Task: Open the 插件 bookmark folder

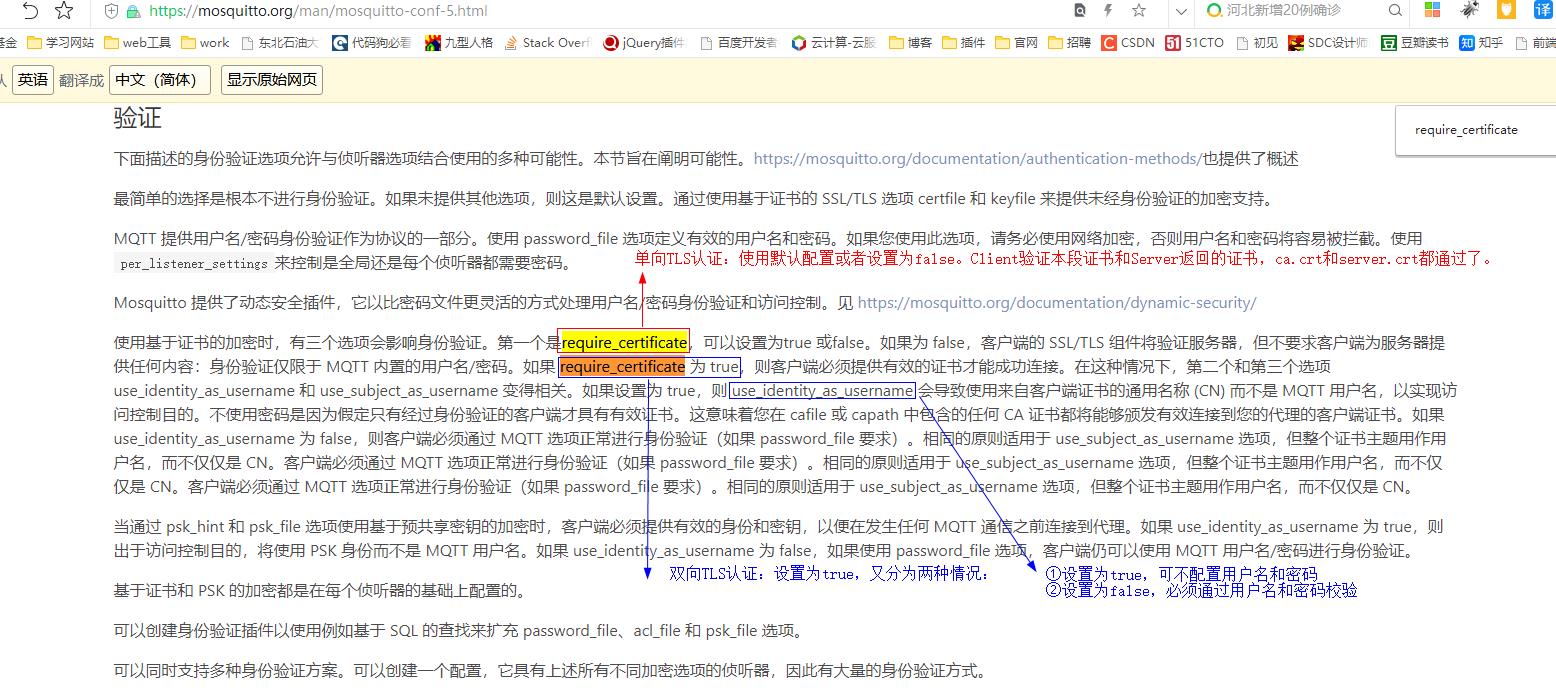Action: click(963, 42)
